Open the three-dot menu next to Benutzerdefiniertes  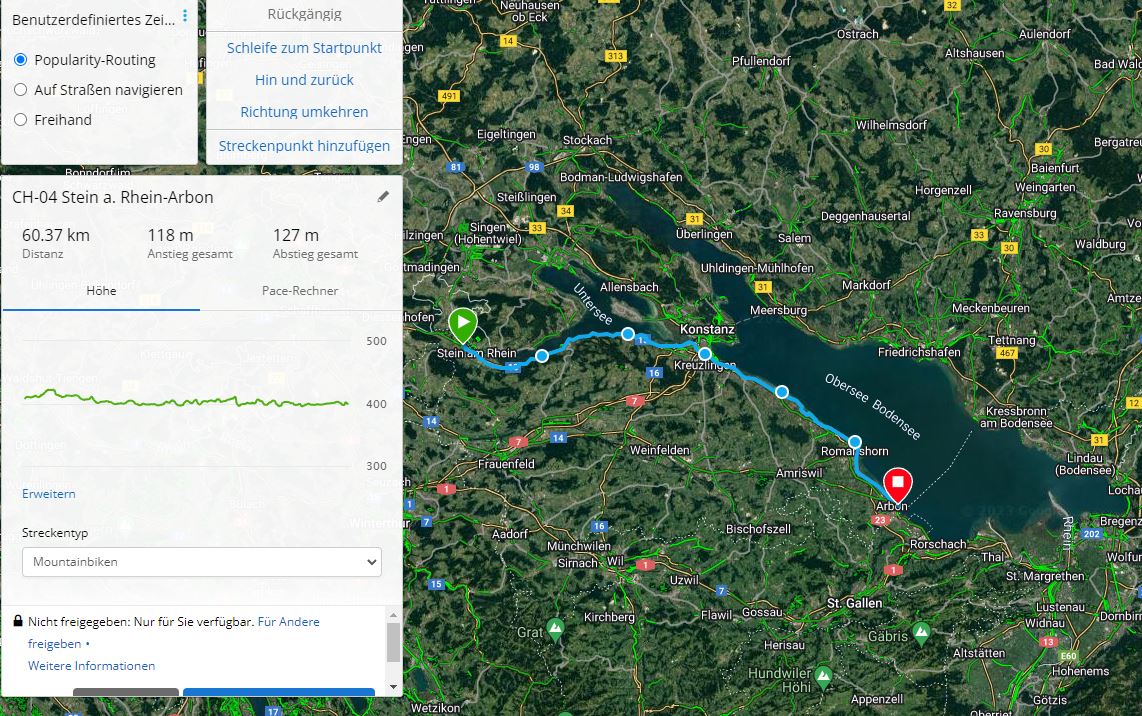(185, 15)
